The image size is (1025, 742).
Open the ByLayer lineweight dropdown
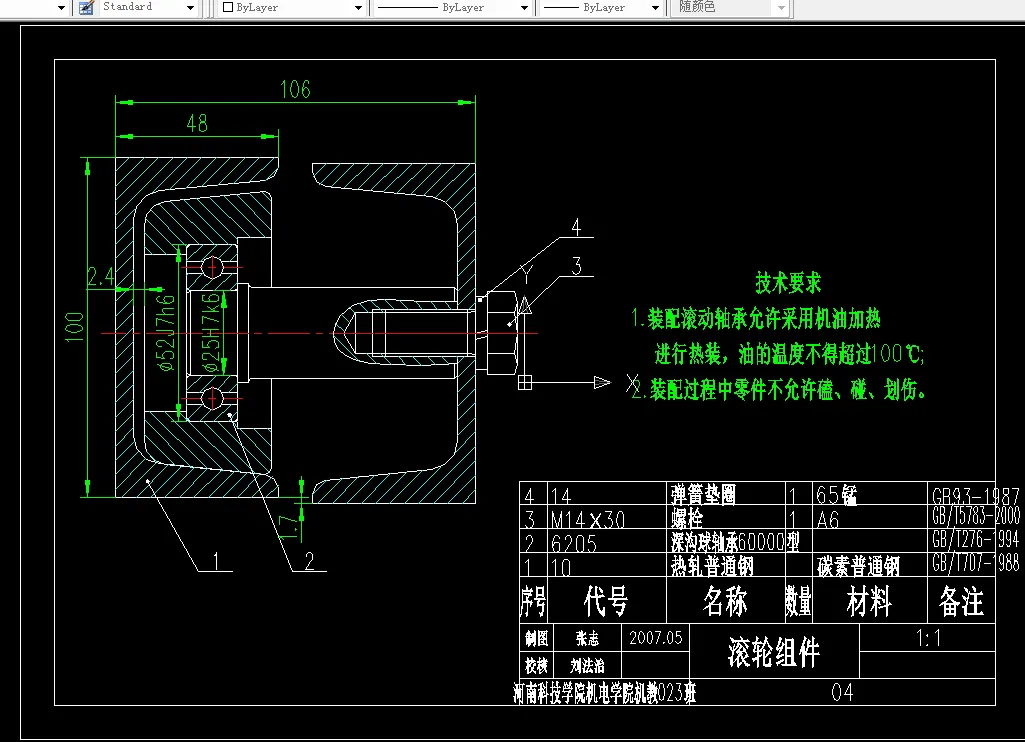coord(655,8)
